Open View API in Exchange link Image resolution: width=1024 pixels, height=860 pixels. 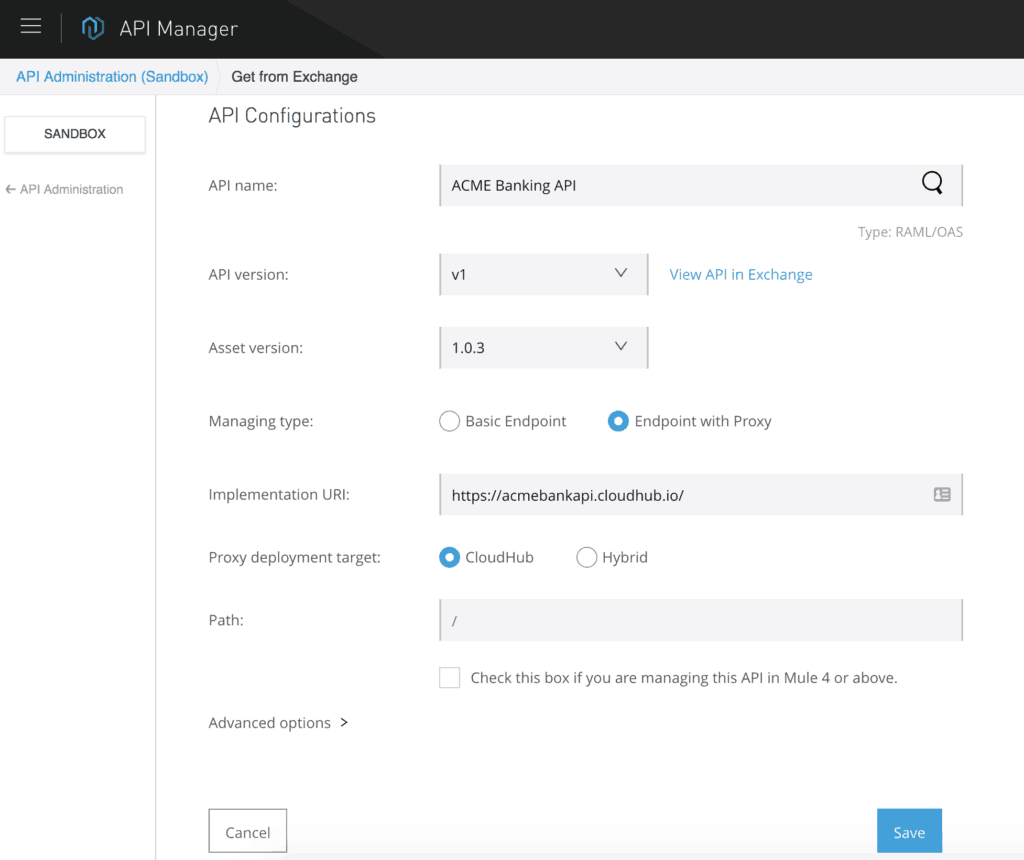(740, 274)
